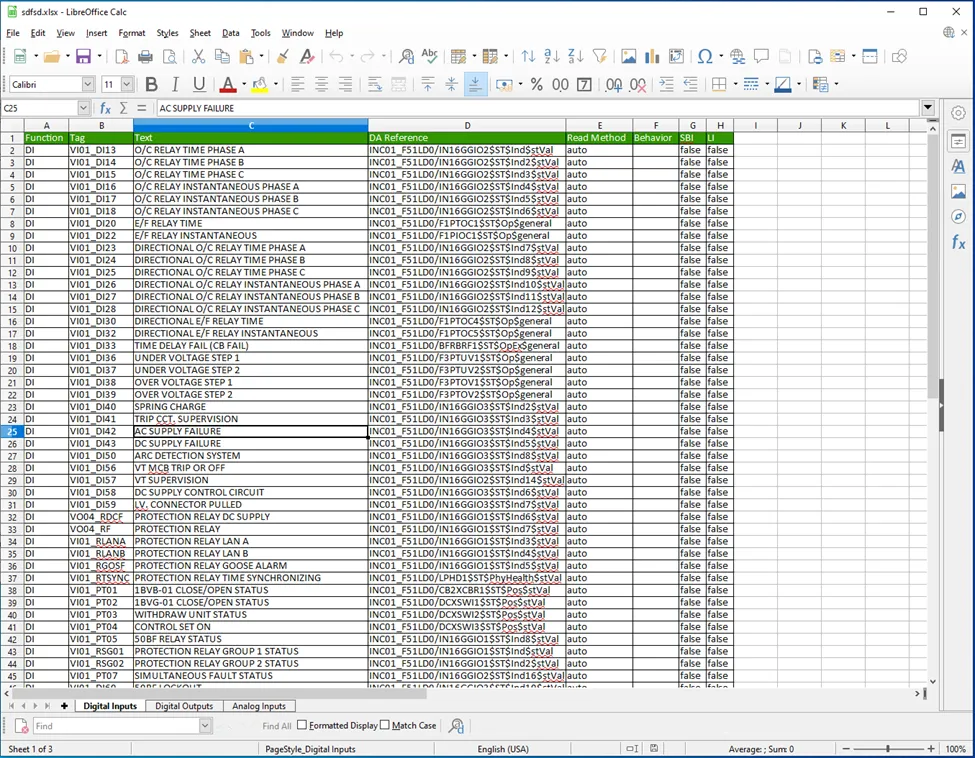Click Format as Percent icon
This screenshot has width=975, height=758.
pyautogui.click(x=537, y=85)
